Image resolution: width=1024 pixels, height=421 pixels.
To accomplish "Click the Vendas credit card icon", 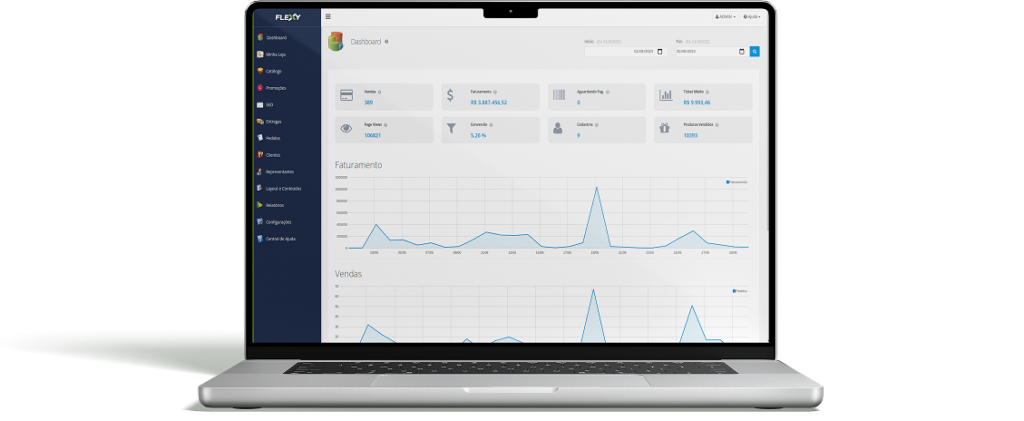I will click(346, 96).
